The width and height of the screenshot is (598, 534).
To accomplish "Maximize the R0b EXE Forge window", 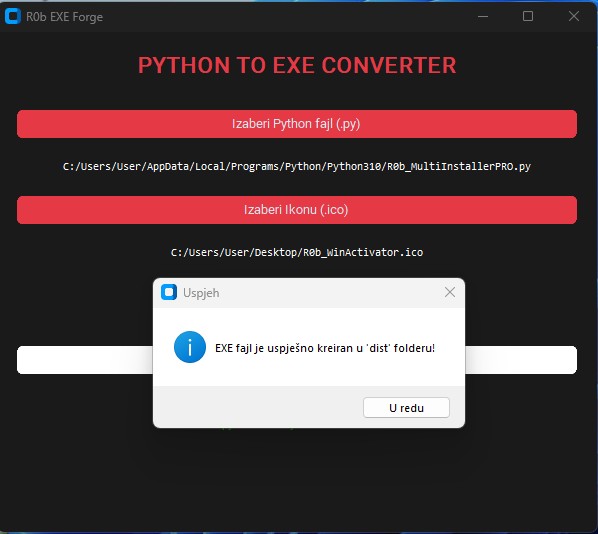I will (528, 16).
